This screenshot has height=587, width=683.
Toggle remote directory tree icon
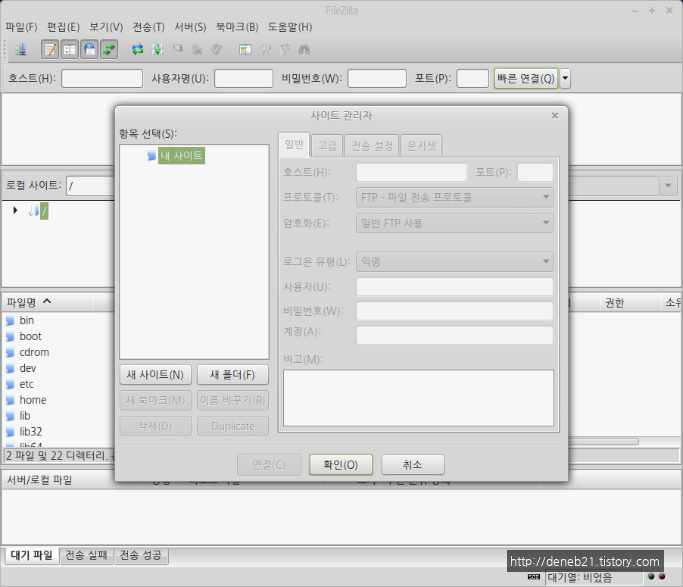pos(89,49)
